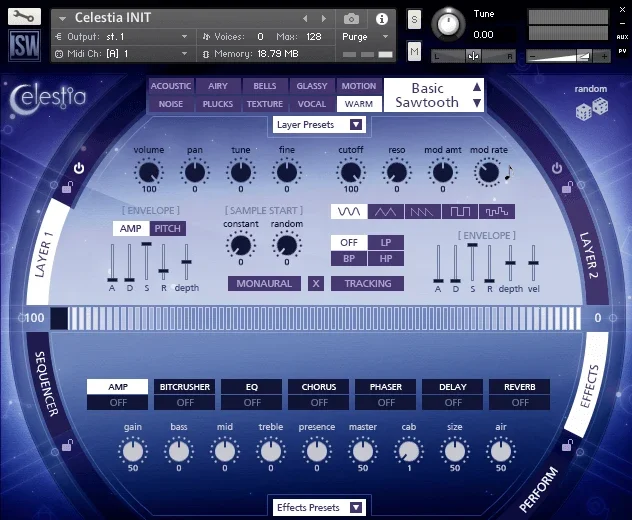The image size is (632, 520).
Task: Select random stepped LFO waveform
Action: pyautogui.click(x=497, y=212)
